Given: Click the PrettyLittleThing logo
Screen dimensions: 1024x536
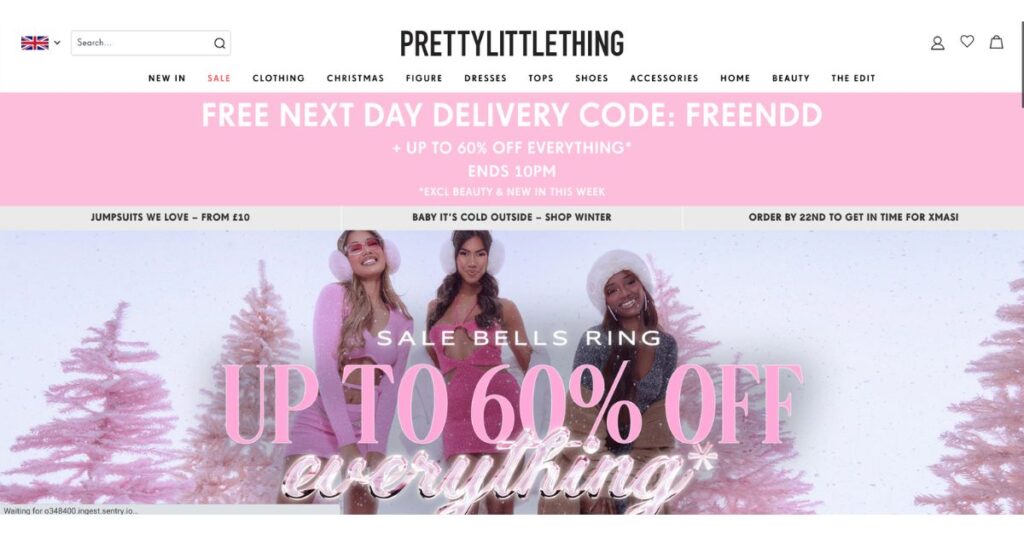Looking at the screenshot, I should (x=512, y=43).
